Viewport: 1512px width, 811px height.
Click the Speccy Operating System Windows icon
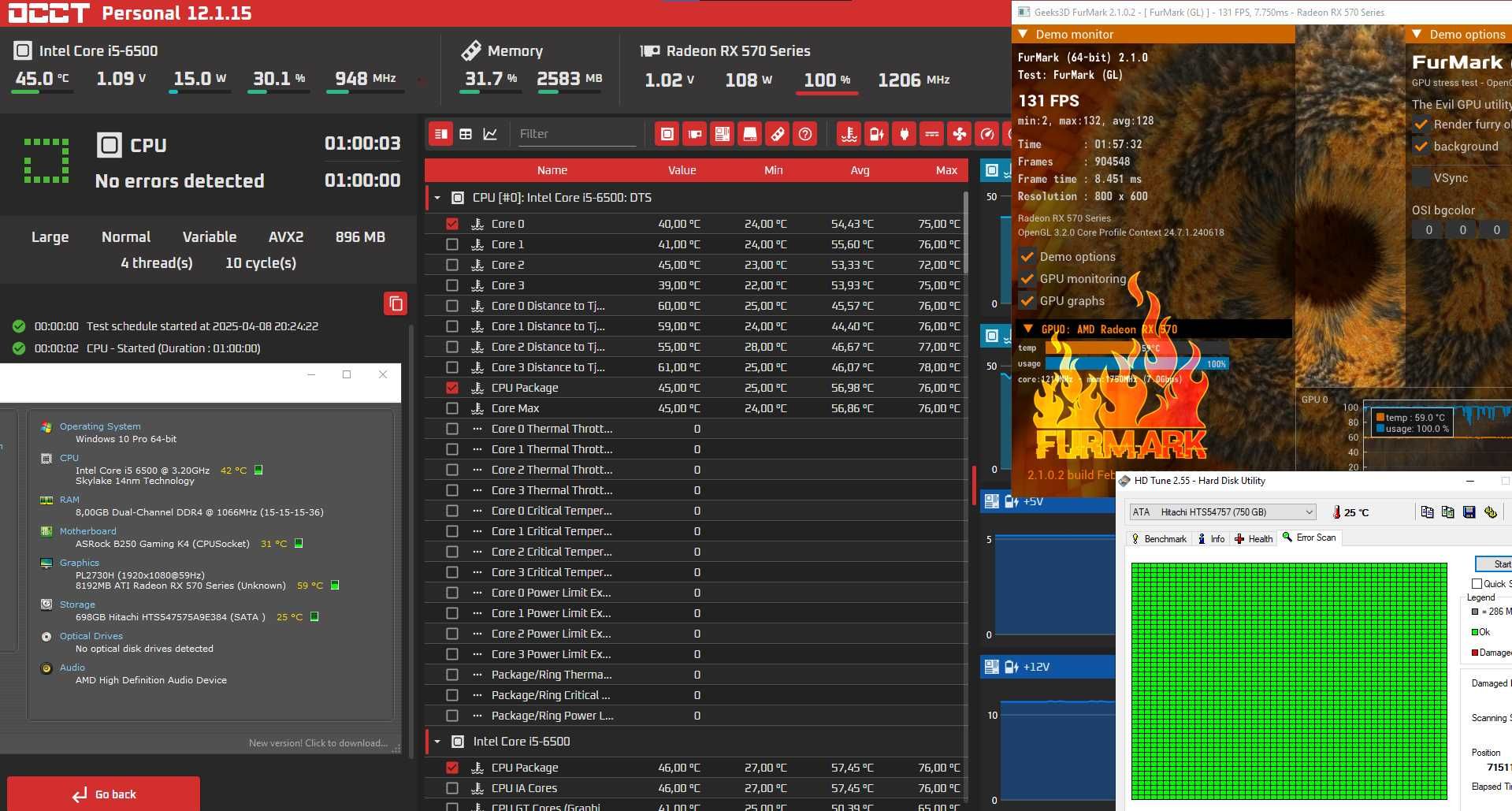coord(46,426)
